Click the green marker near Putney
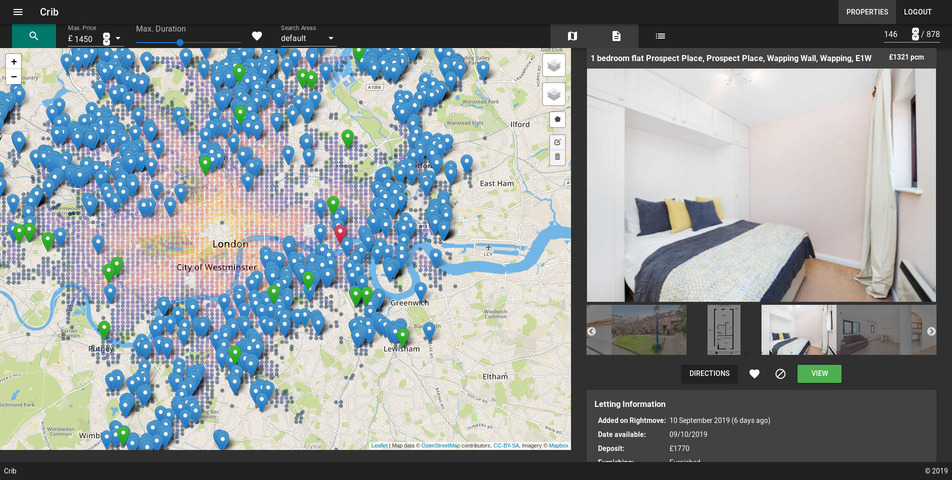This screenshot has height=480, width=952. pyautogui.click(x=104, y=330)
